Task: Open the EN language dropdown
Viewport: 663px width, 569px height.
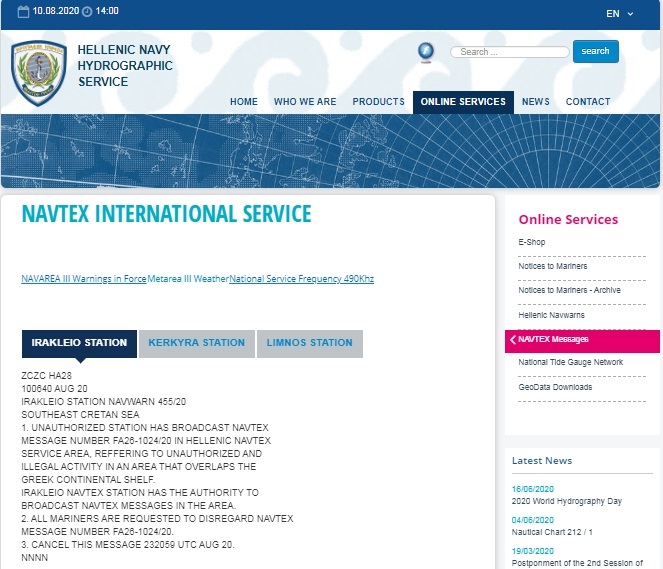Action: coord(620,14)
